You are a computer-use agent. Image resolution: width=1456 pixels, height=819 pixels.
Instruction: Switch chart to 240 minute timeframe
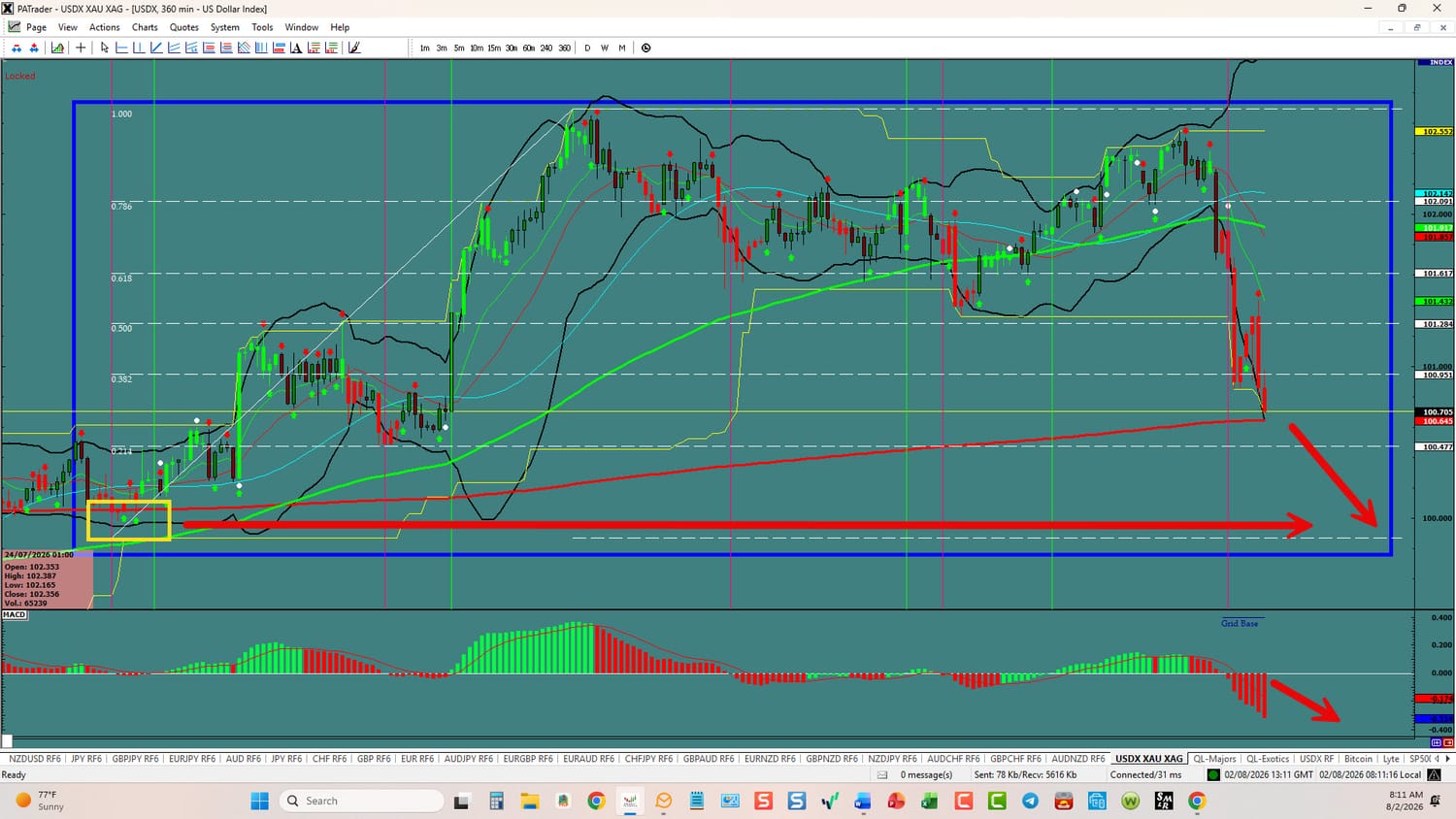pos(546,48)
